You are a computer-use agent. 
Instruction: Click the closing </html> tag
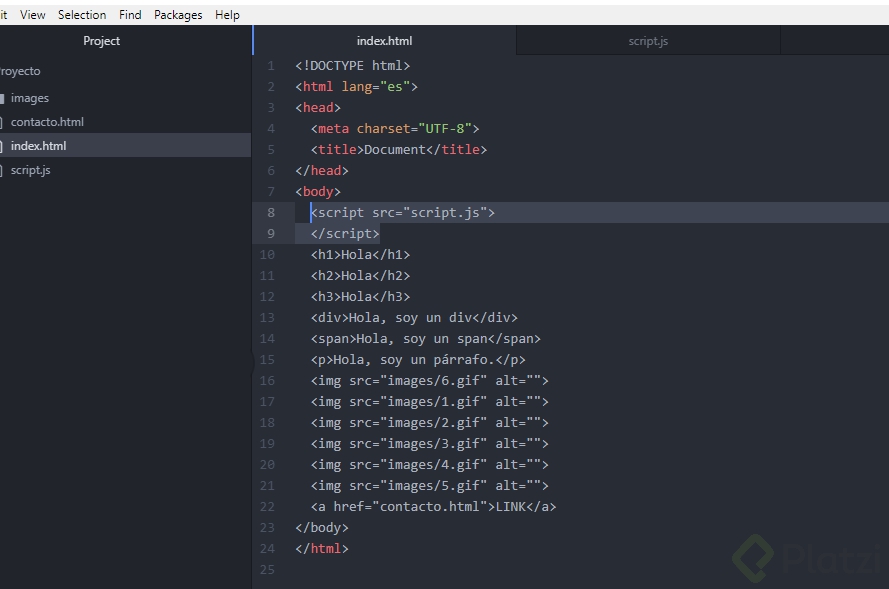pos(322,548)
